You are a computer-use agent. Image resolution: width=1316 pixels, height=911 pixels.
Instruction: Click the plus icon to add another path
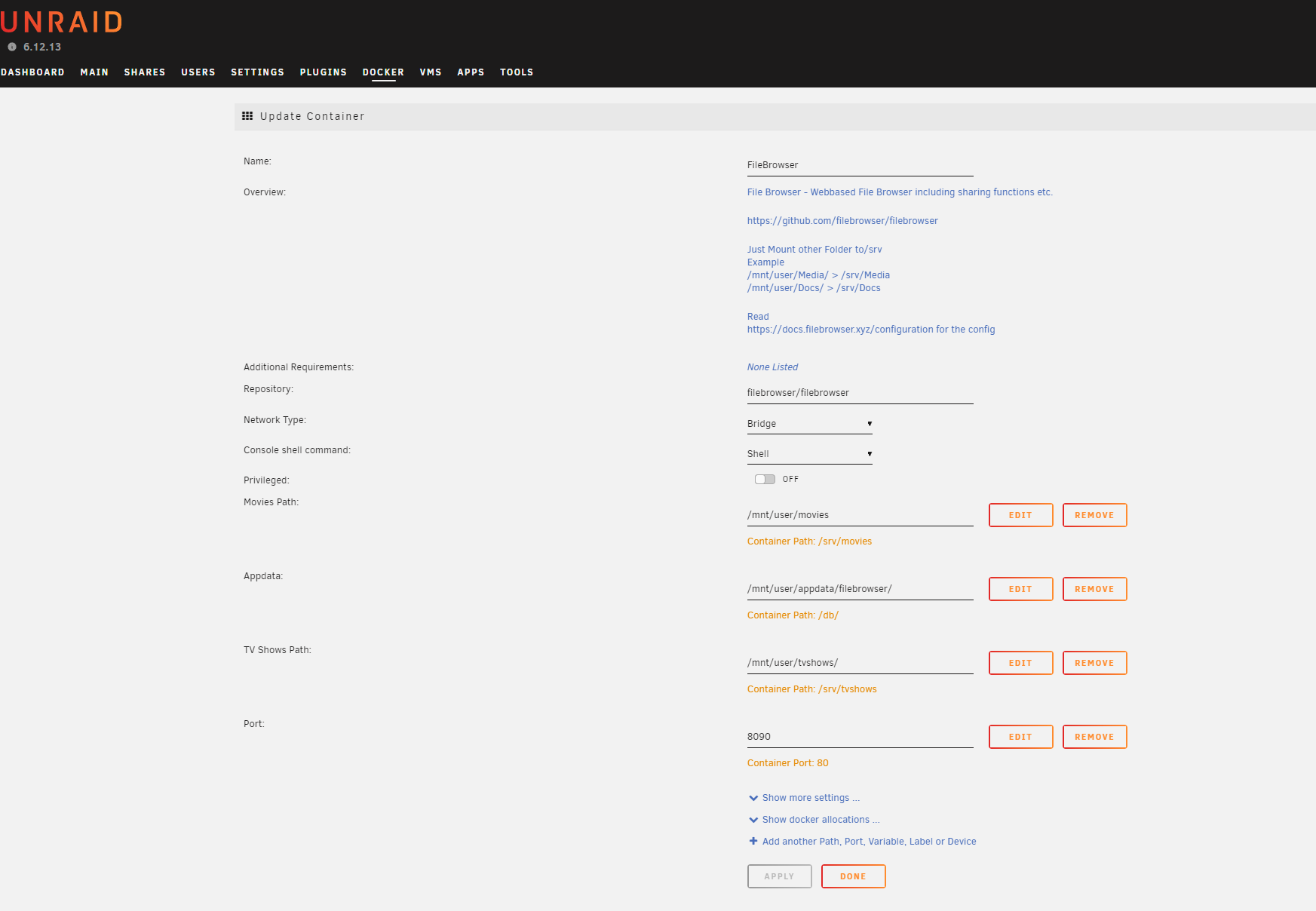point(753,841)
